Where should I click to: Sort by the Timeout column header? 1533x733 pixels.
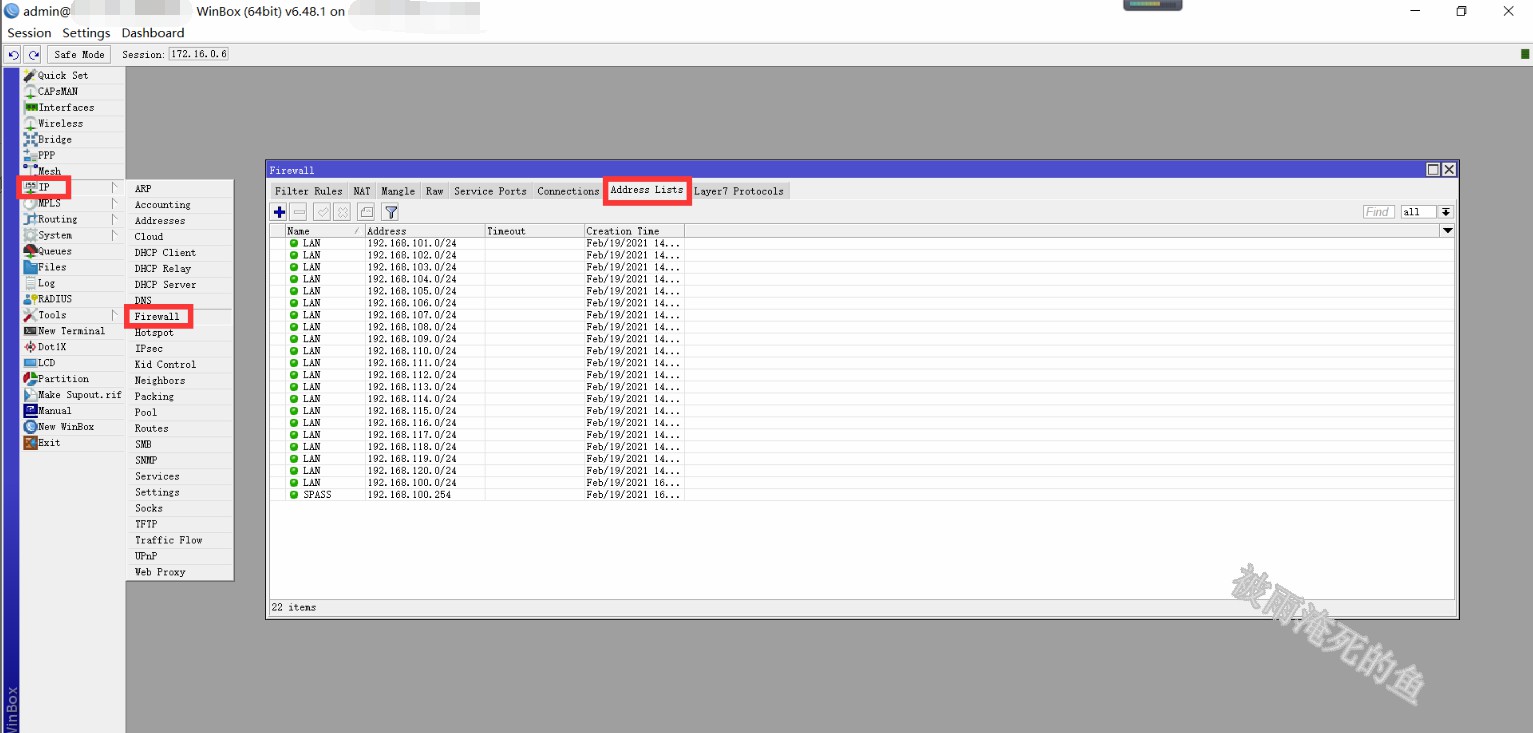pos(534,231)
